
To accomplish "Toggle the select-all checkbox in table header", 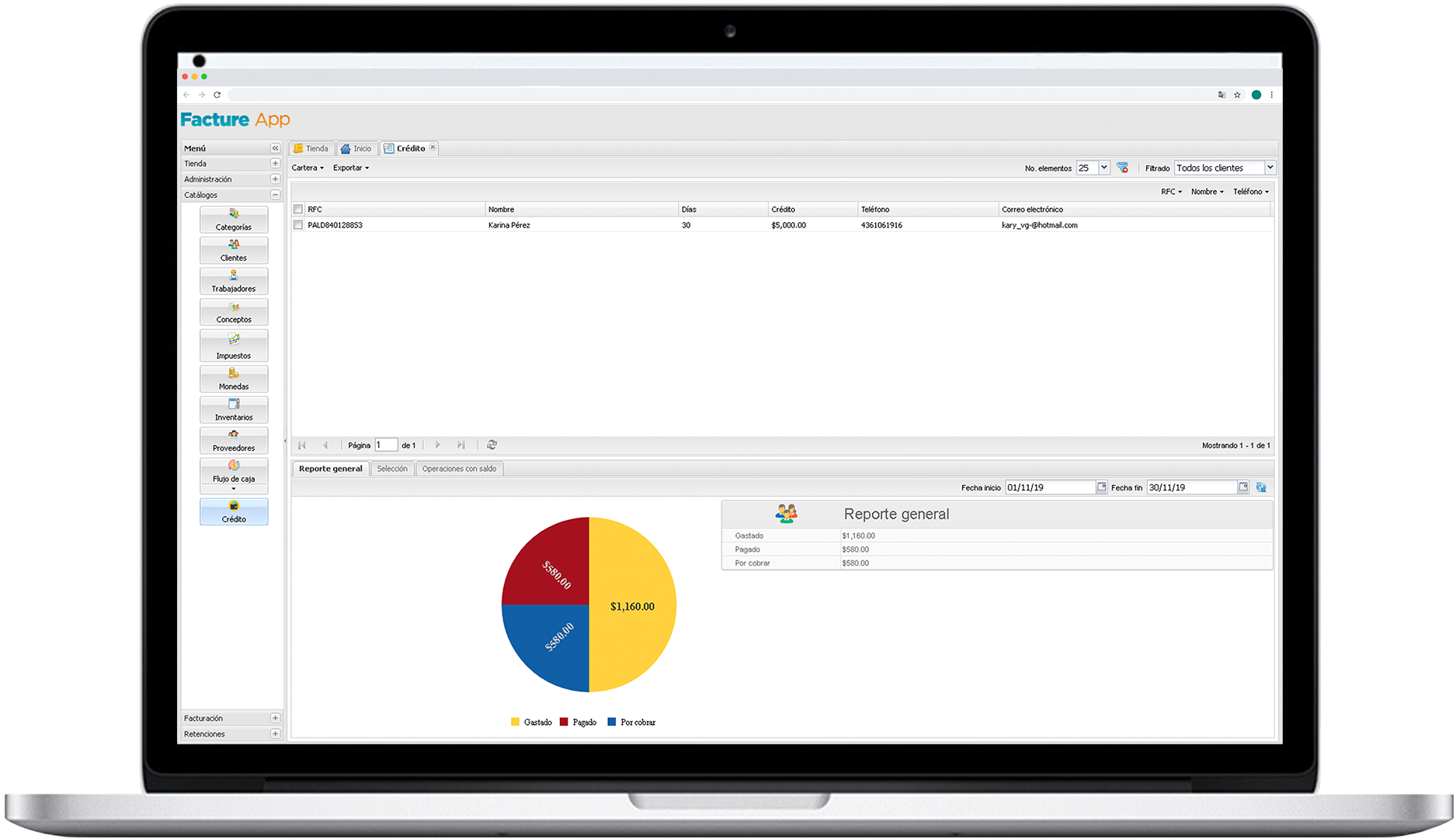I will coord(298,210).
